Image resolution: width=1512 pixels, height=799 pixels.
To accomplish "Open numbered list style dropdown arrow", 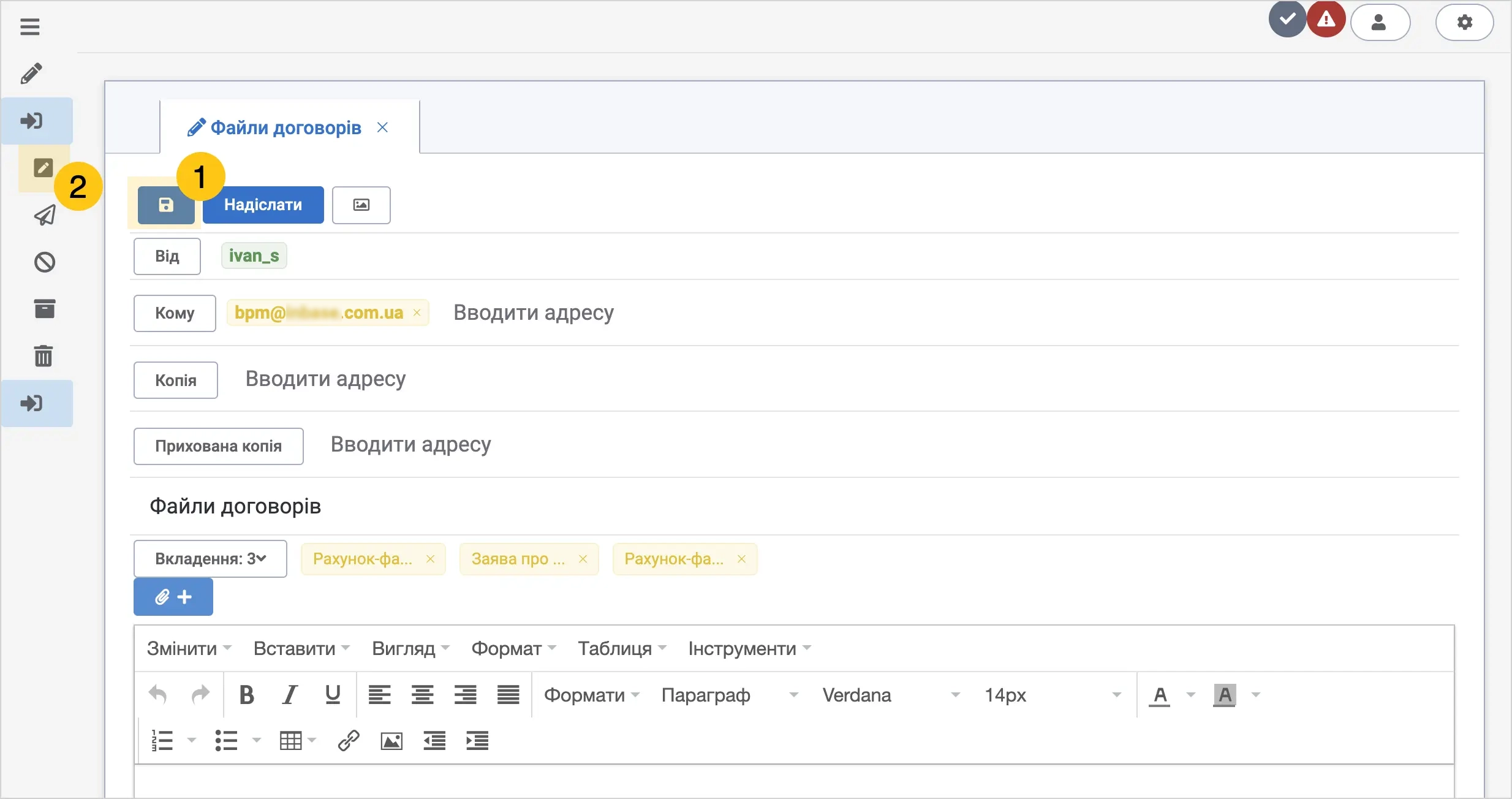I will pyautogui.click(x=192, y=741).
